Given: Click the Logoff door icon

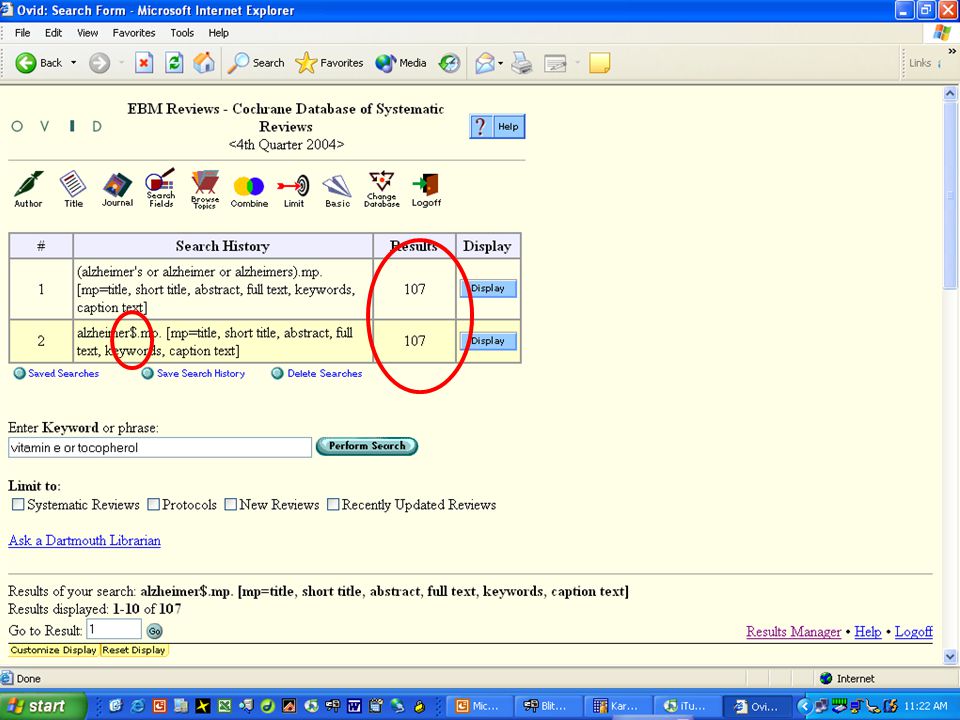Looking at the screenshot, I should (x=426, y=190).
